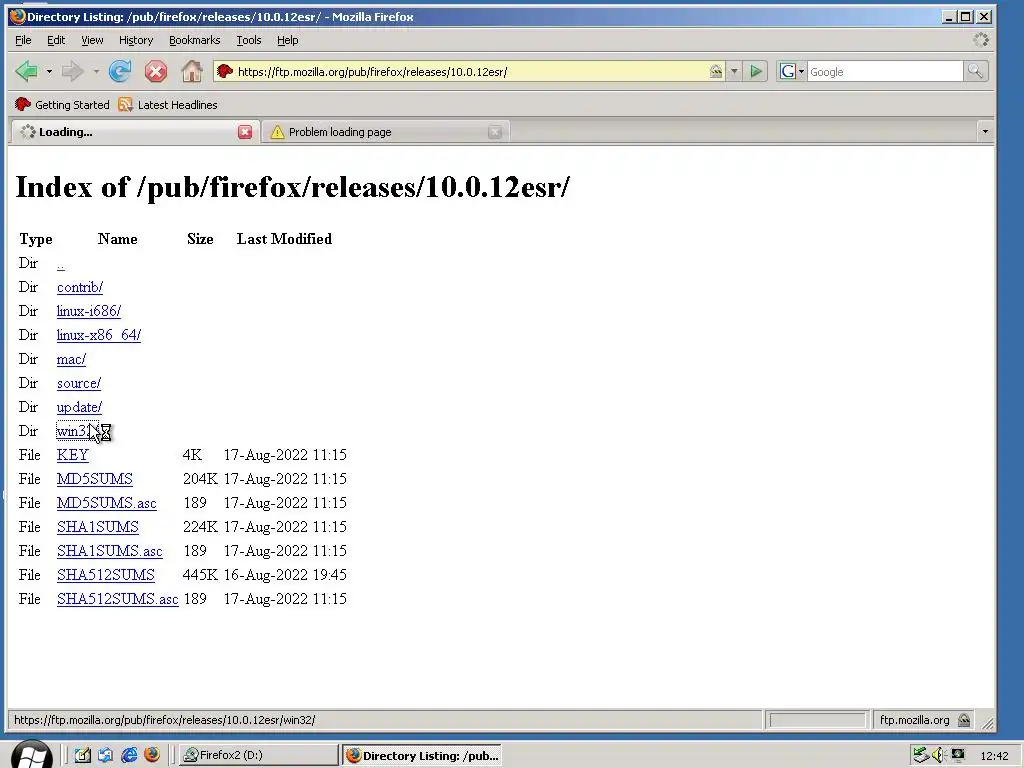This screenshot has width=1024, height=768.
Task: Click the site favicon in address bar
Action: (225, 71)
